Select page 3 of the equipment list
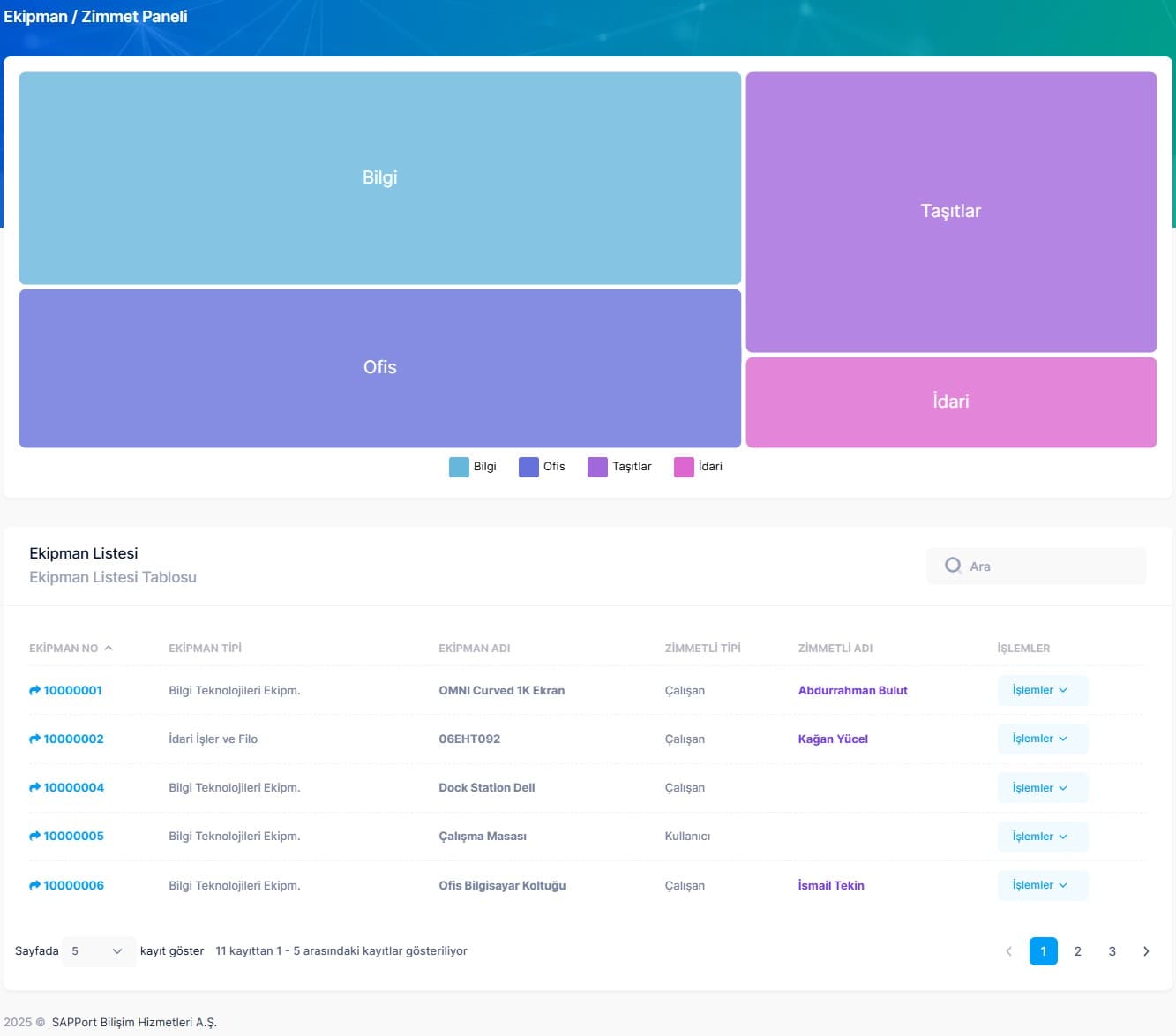The width and height of the screenshot is (1176, 1036). 1112,951
